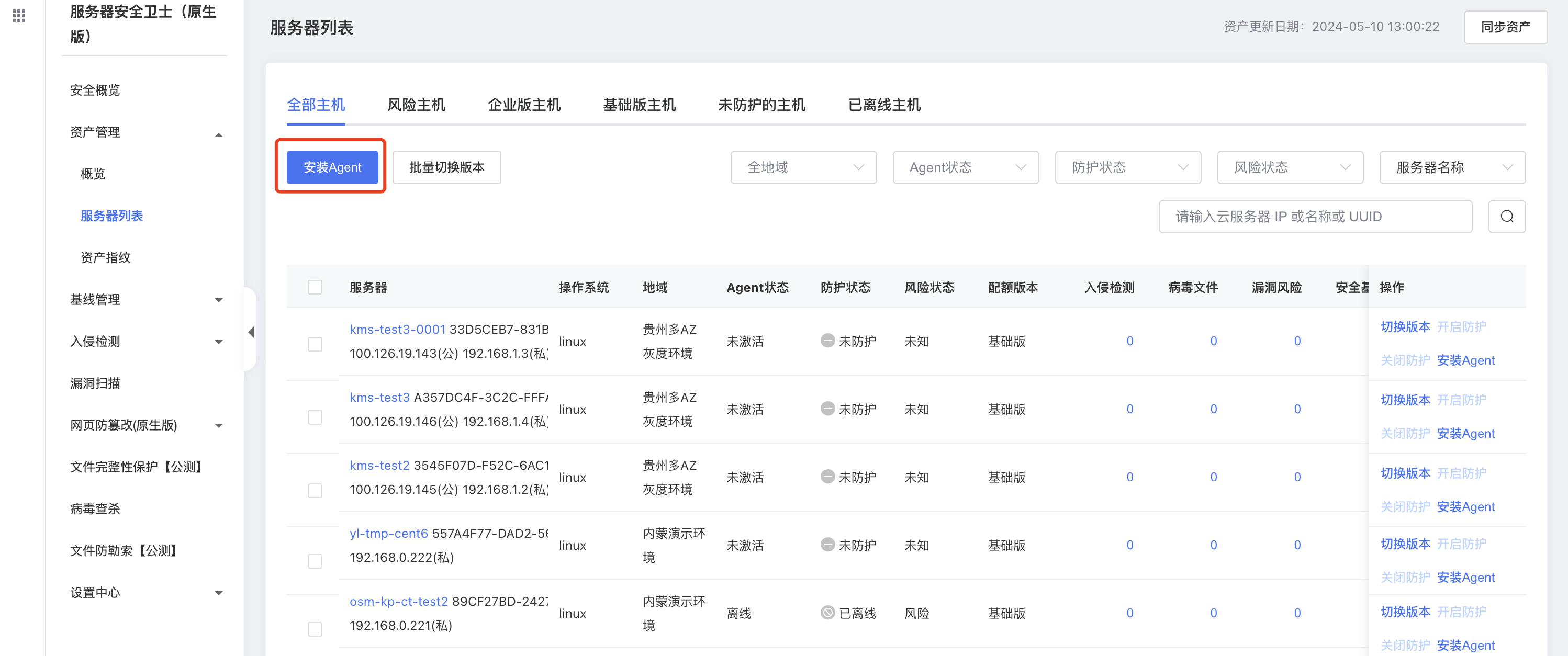Check the box for kms-test3-0001 row
1568x656 pixels.
coord(315,344)
